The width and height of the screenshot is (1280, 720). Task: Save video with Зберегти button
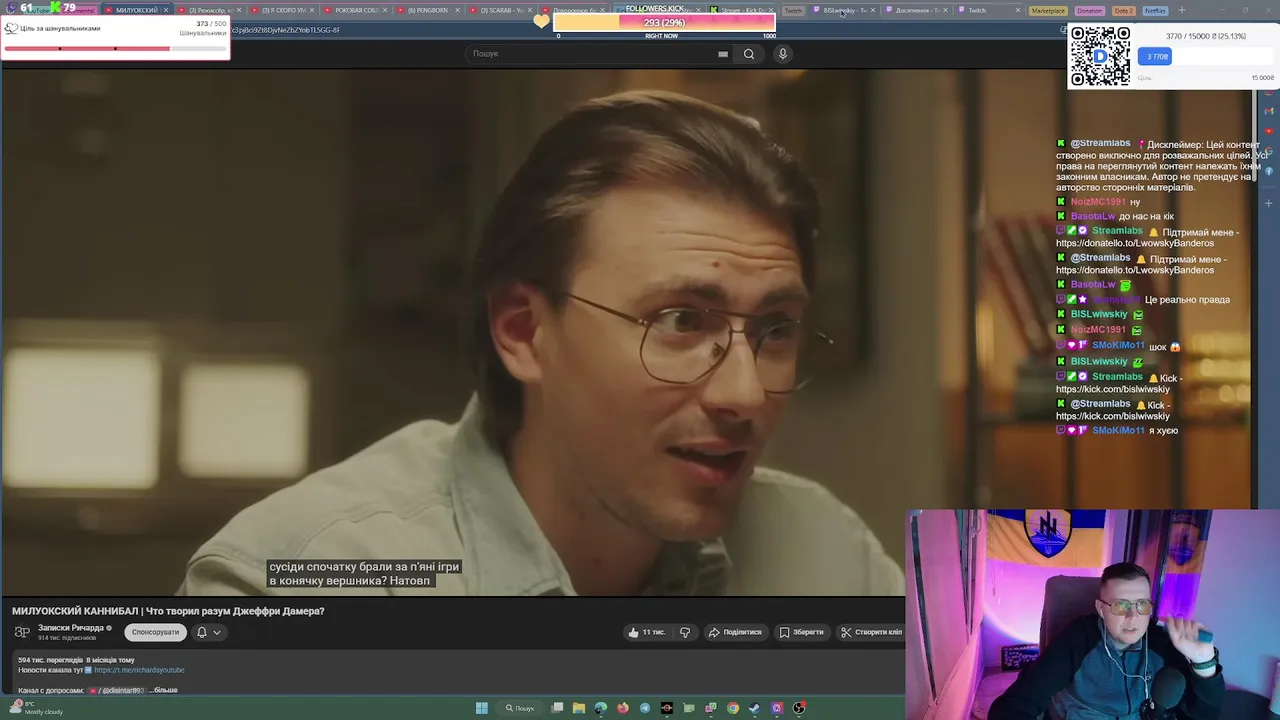[x=802, y=632]
